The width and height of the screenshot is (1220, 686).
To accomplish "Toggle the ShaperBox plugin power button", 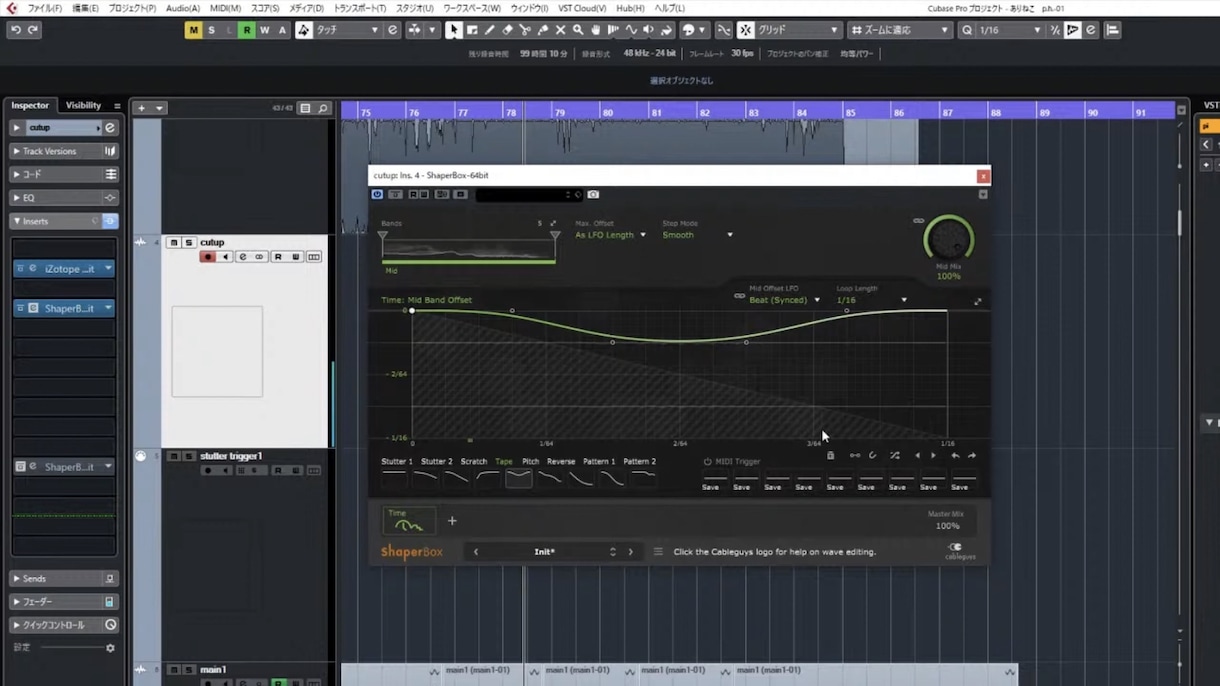I will tap(377, 195).
